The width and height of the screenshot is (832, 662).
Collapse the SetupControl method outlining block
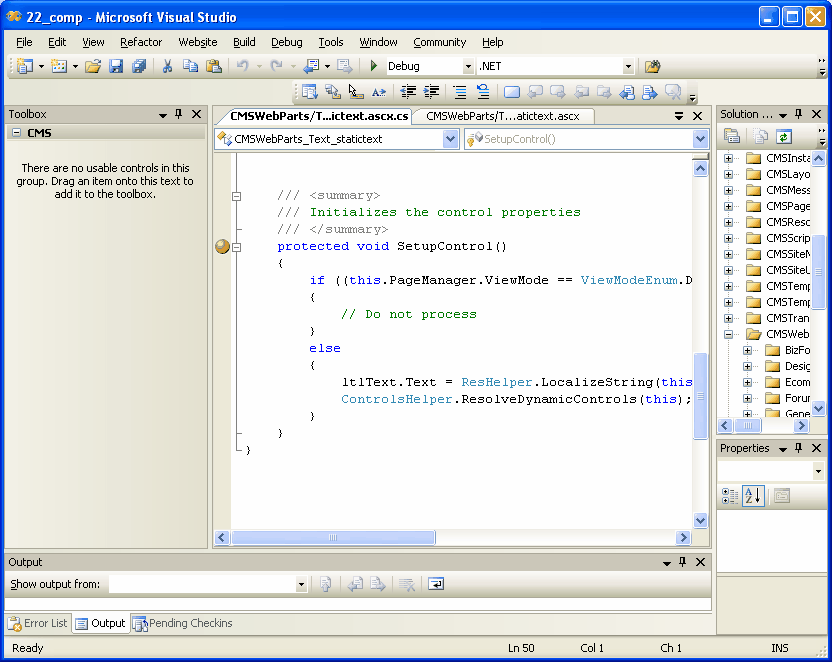coord(237,247)
